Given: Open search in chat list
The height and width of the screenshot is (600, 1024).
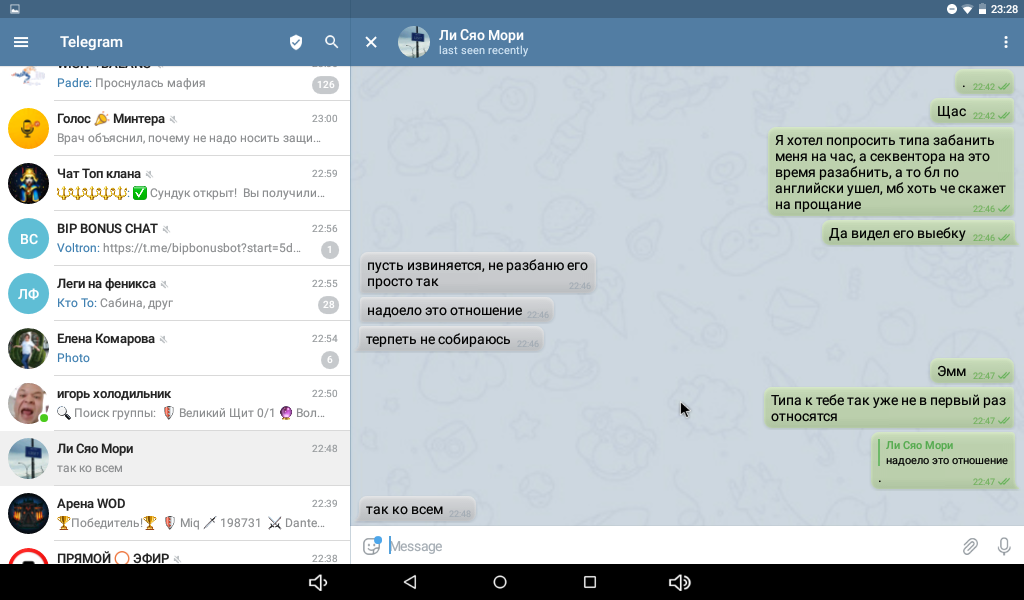Looking at the screenshot, I should pos(332,42).
